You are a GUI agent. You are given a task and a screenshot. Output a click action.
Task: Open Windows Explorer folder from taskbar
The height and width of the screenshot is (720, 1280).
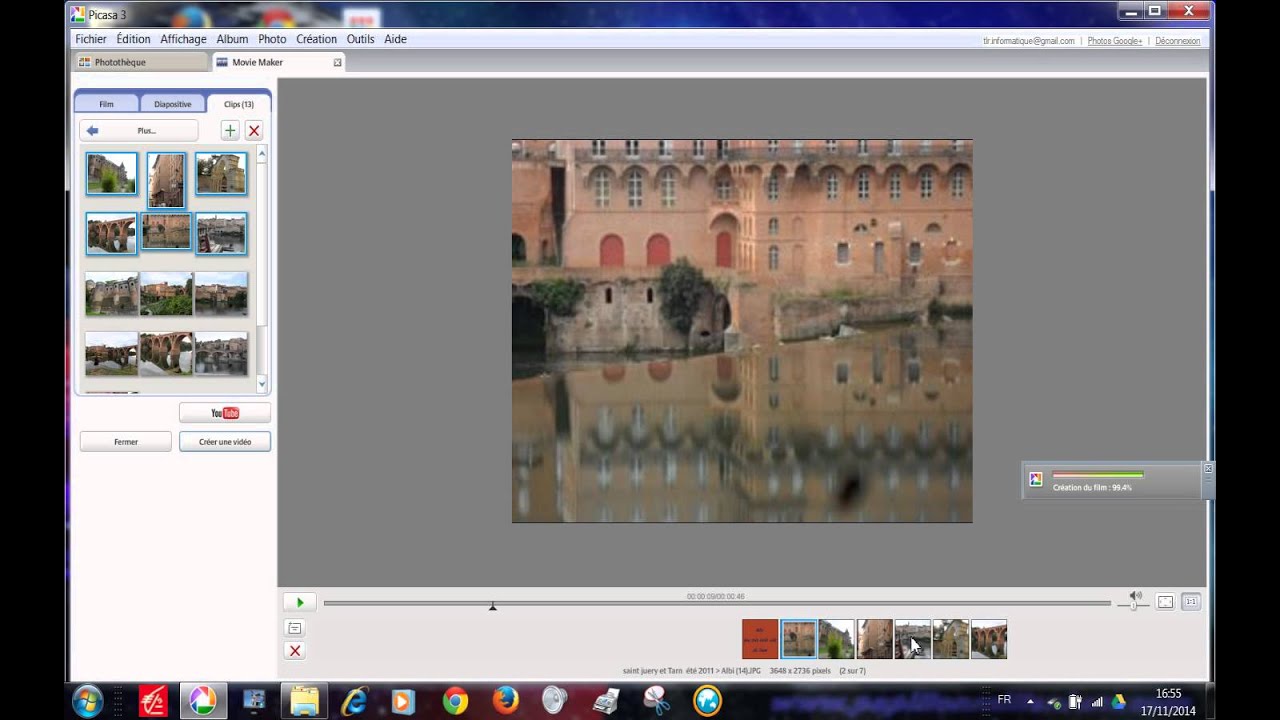click(304, 701)
